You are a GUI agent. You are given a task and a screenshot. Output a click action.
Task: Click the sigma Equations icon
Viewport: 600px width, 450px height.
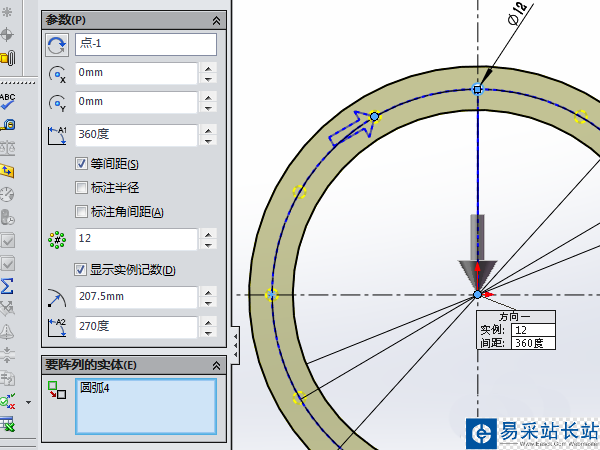7,286
